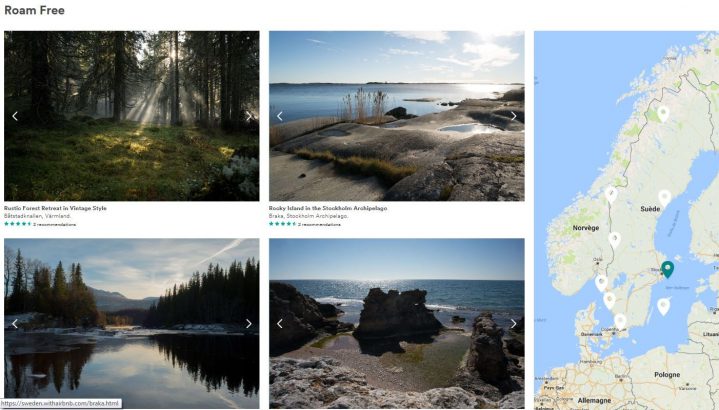This screenshot has width=719, height=410.
Task: Click the left arrow on the reflective lake photo
Action: point(15,324)
